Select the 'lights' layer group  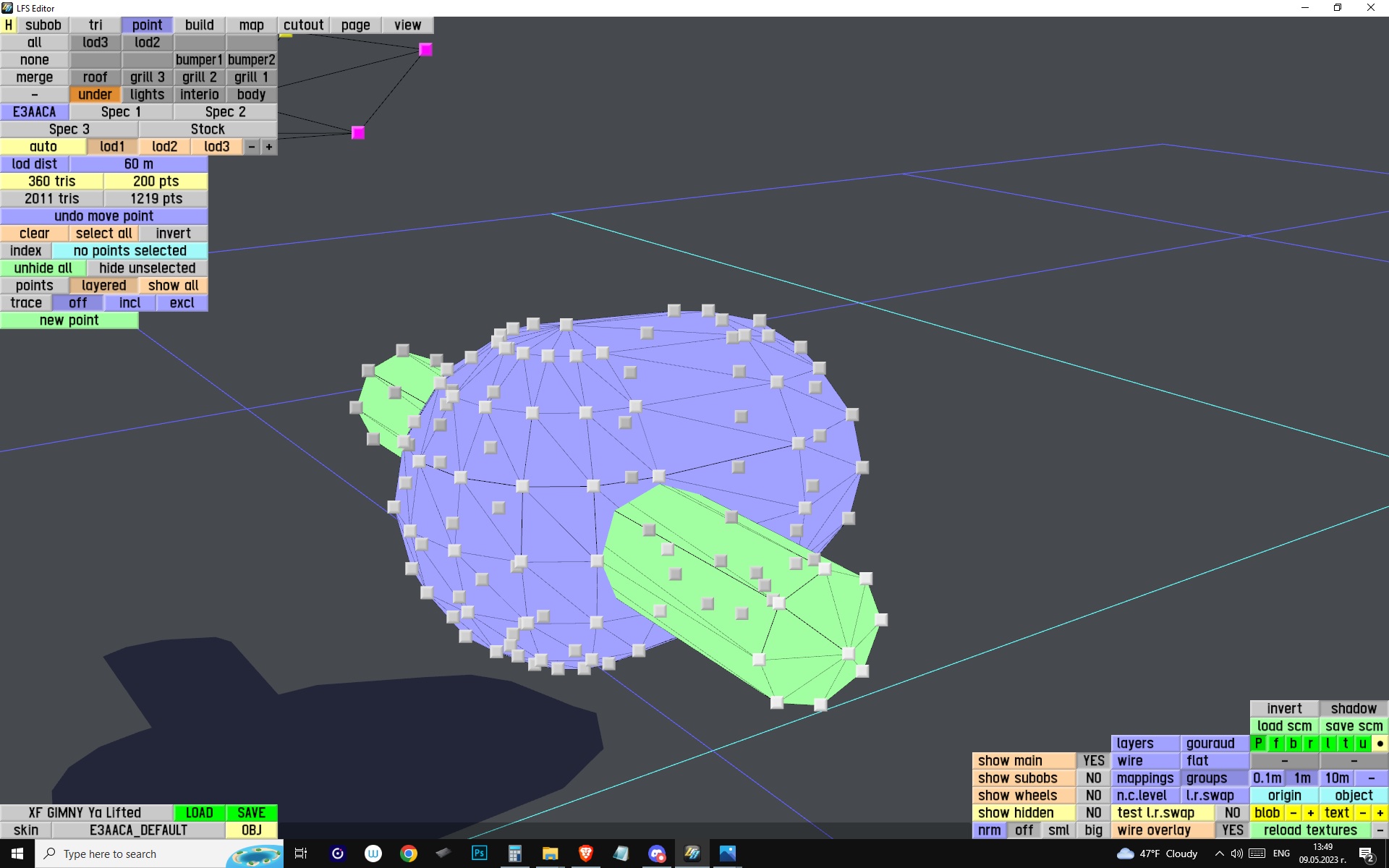(x=147, y=95)
